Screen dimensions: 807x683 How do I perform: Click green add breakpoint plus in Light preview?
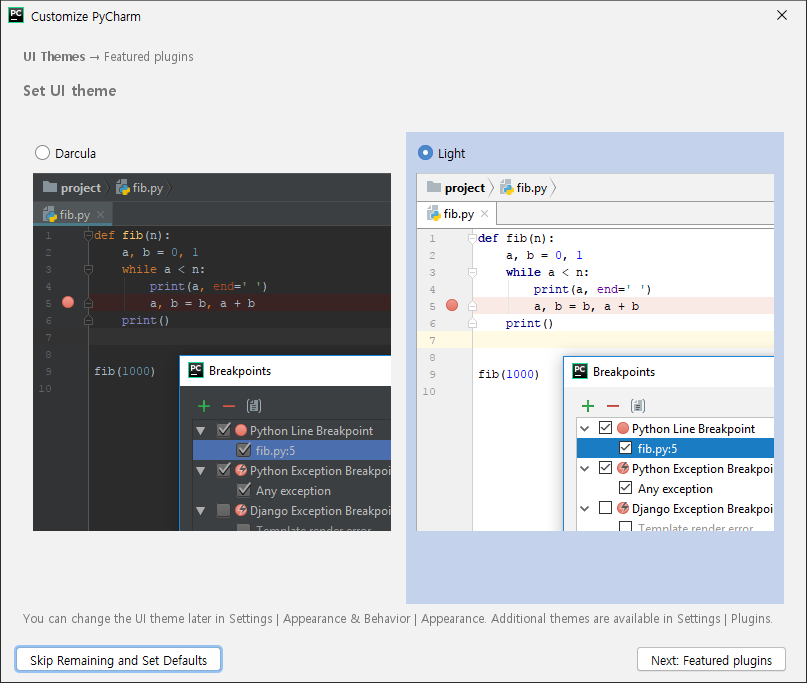pos(588,406)
